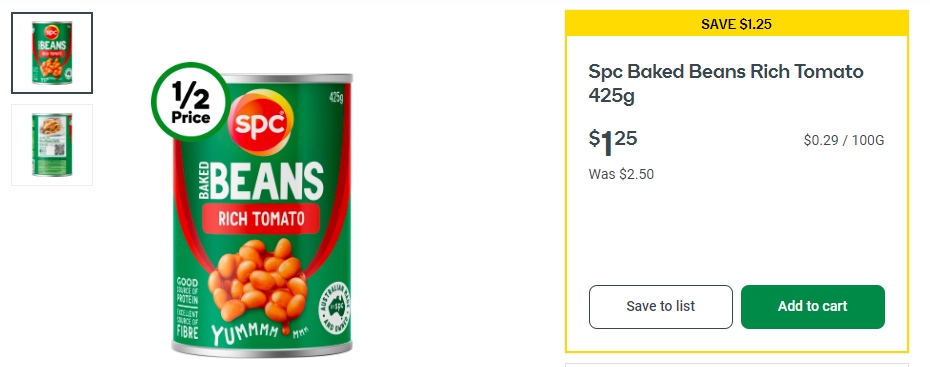This screenshot has width=930, height=367.
Task: Click the Save to list button
Action: (x=661, y=307)
